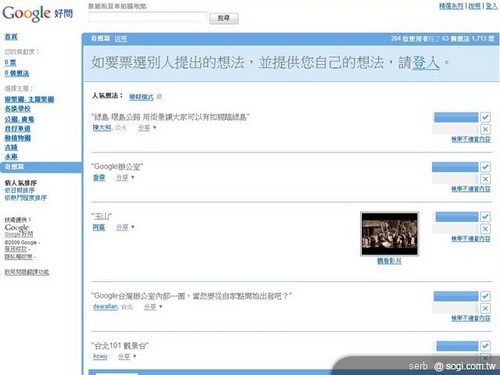Click the 0 個想法 link in the sidebar
This screenshot has height=375, width=500.
pyautogui.click(x=17, y=73)
